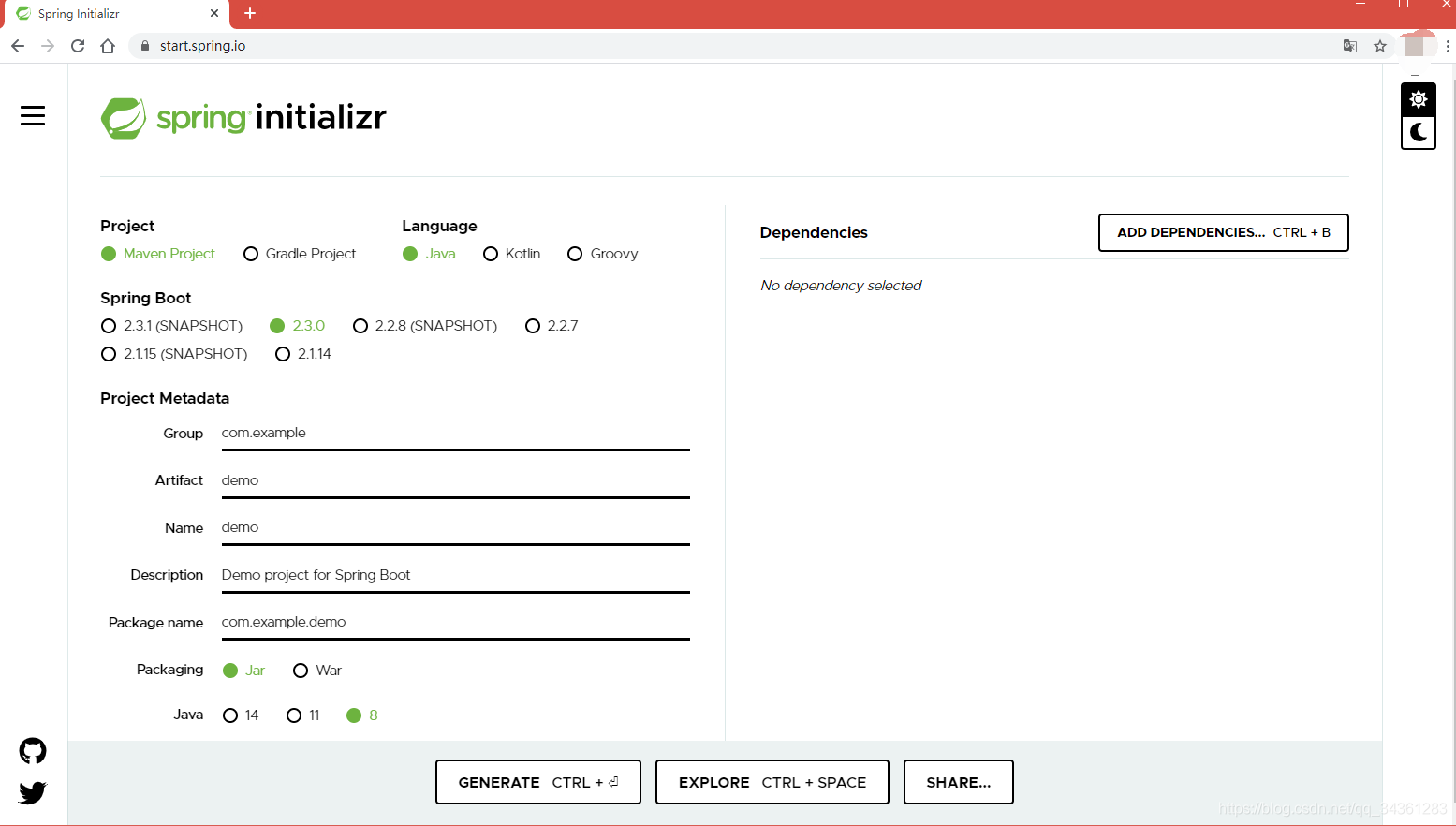1456x826 pixels.
Task: Select Java version 14
Action: pyautogui.click(x=241, y=715)
